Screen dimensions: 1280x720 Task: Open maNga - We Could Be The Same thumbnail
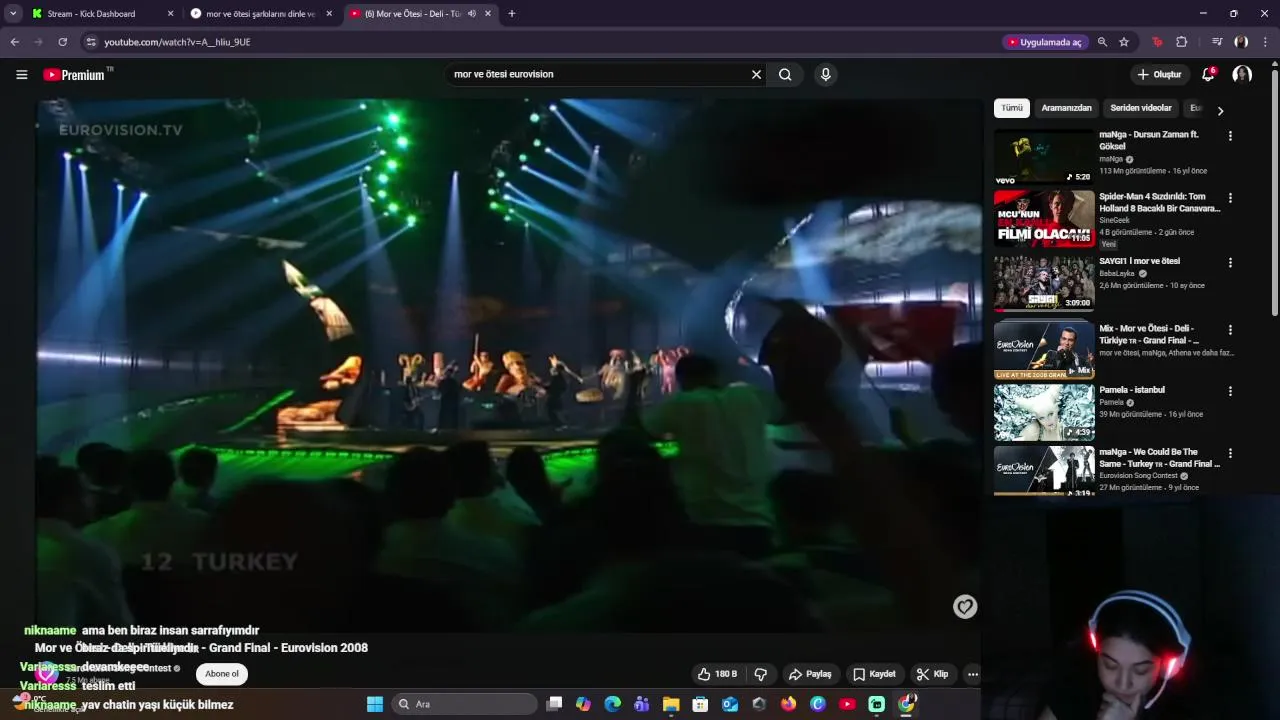tap(1044, 470)
